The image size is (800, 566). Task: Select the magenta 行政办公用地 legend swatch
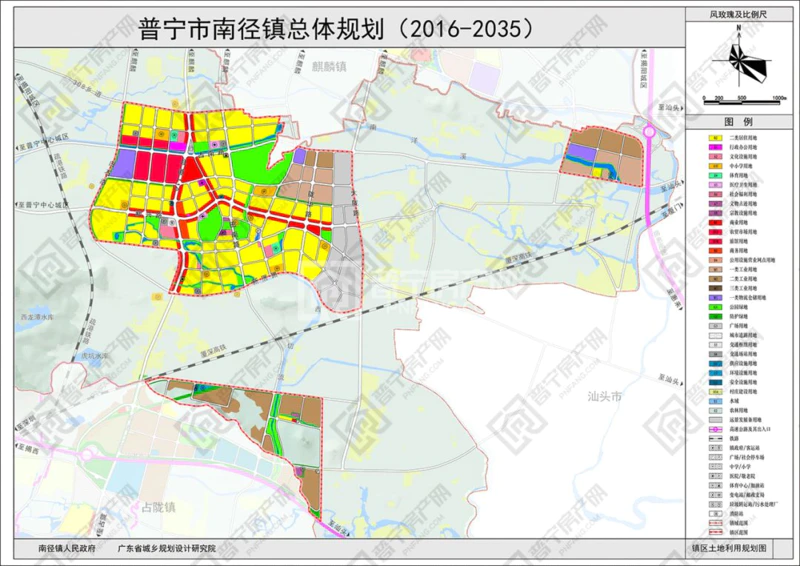click(x=715, y=146)
